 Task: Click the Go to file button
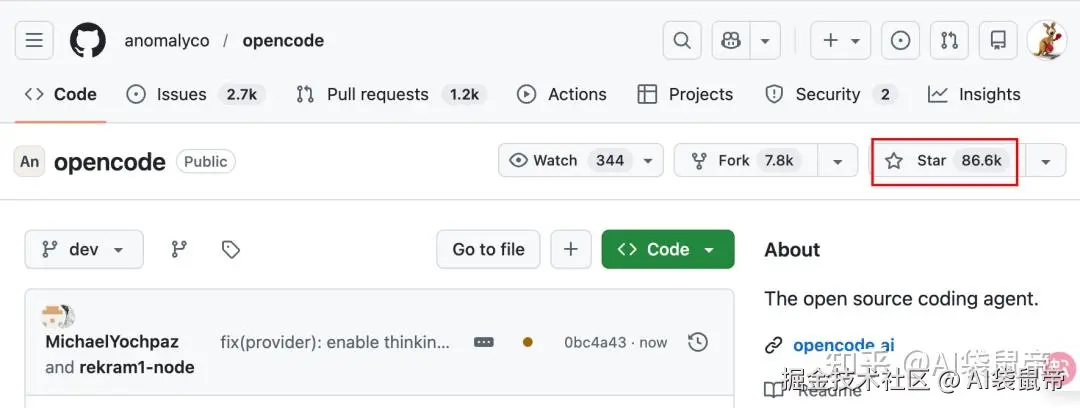488,250
